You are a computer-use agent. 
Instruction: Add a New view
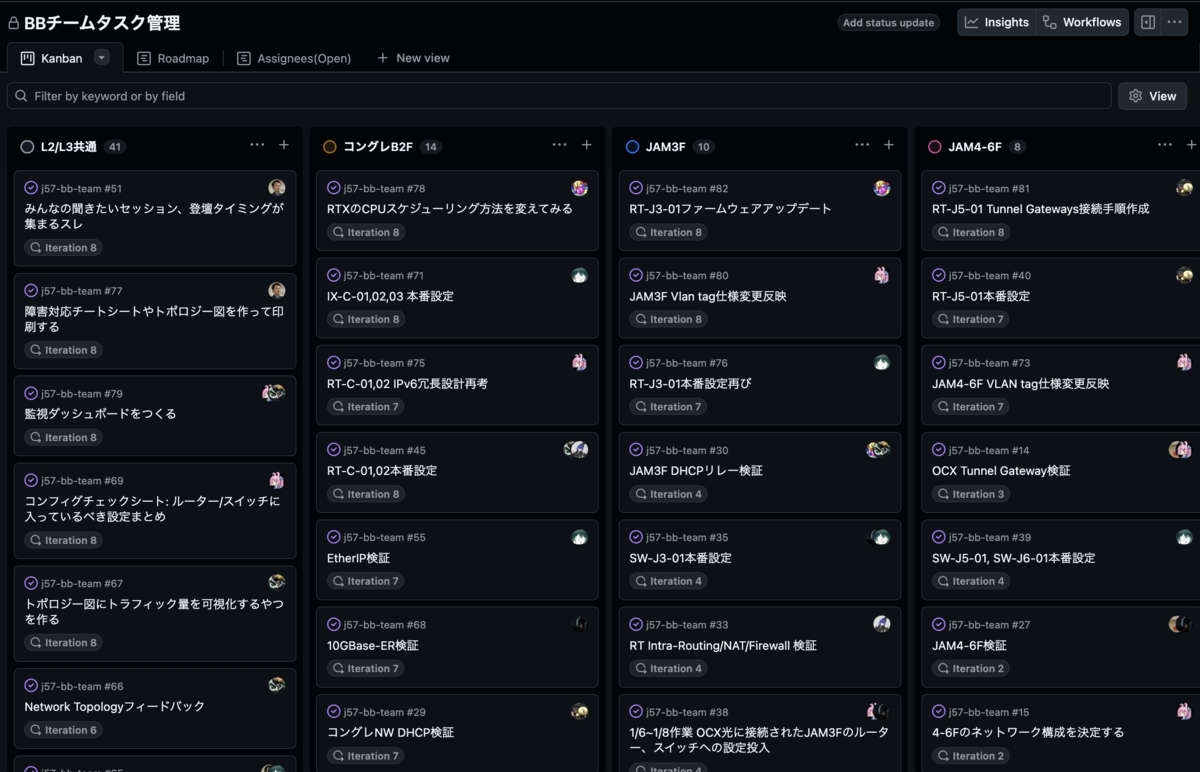[x=413, y=58]
